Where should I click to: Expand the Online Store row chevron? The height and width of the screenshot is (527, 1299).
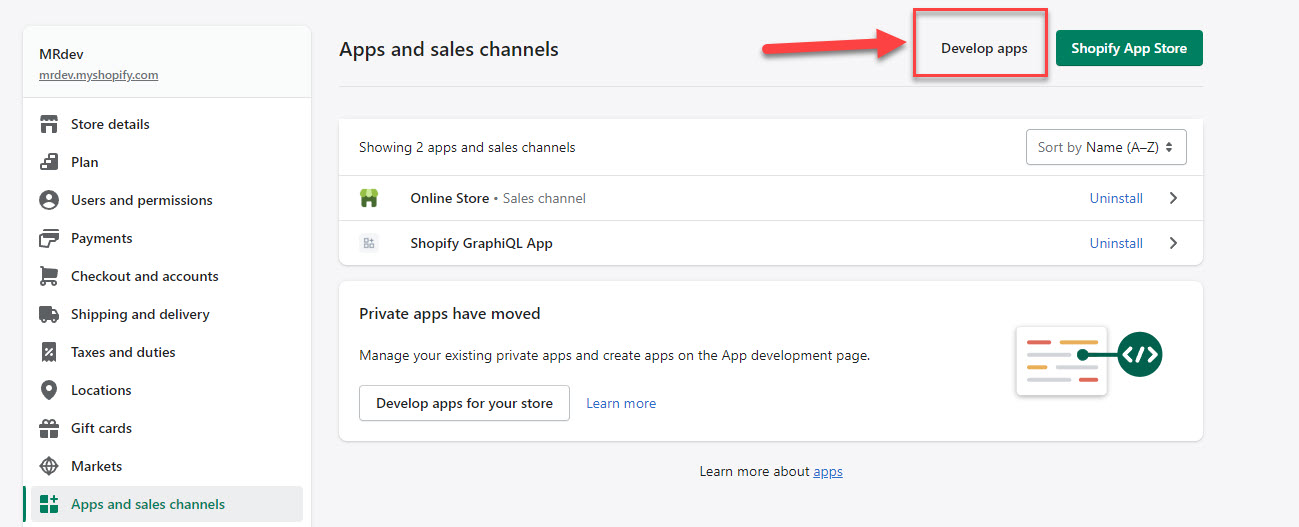click(1173, 198)
